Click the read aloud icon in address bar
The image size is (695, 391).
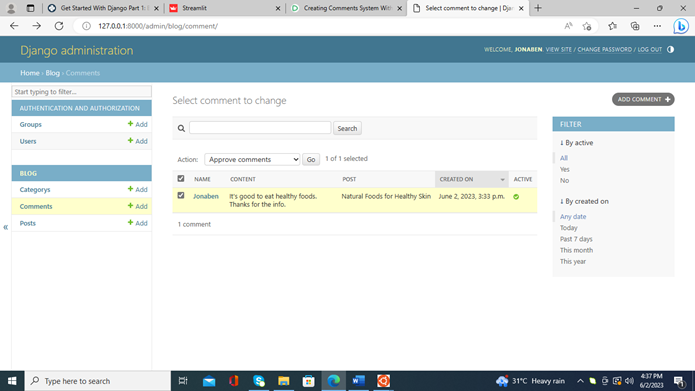point(568,26)
